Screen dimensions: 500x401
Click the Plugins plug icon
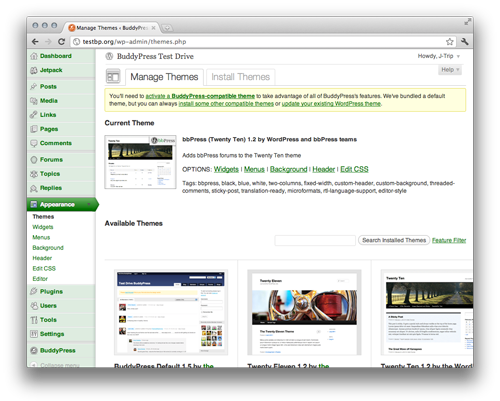(34, 291)
